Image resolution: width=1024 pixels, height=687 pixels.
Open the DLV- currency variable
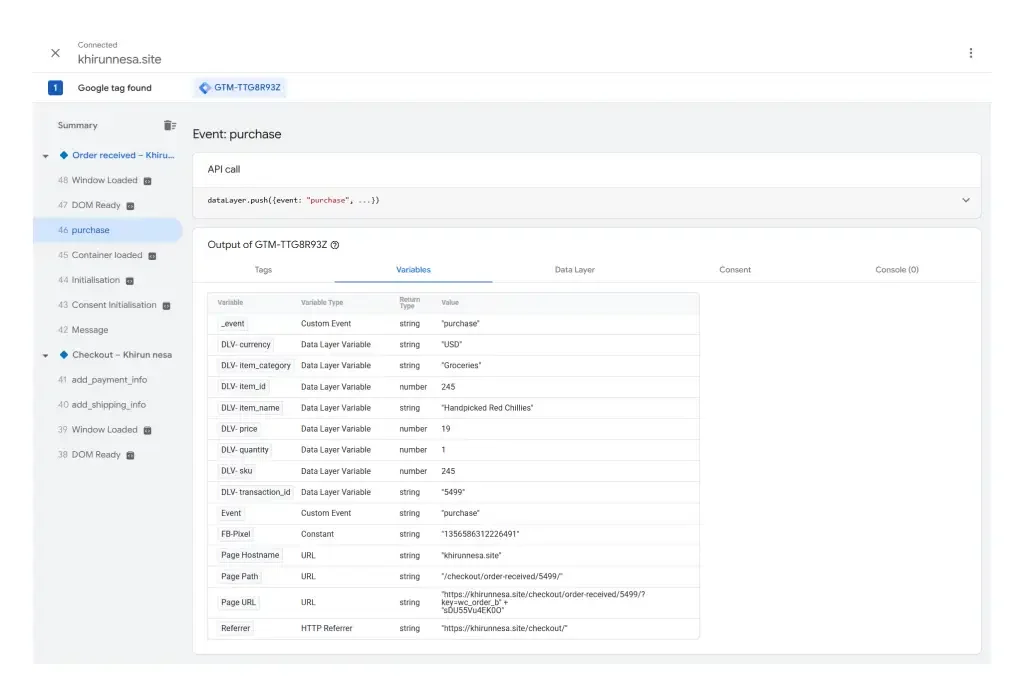pos(246,345)
